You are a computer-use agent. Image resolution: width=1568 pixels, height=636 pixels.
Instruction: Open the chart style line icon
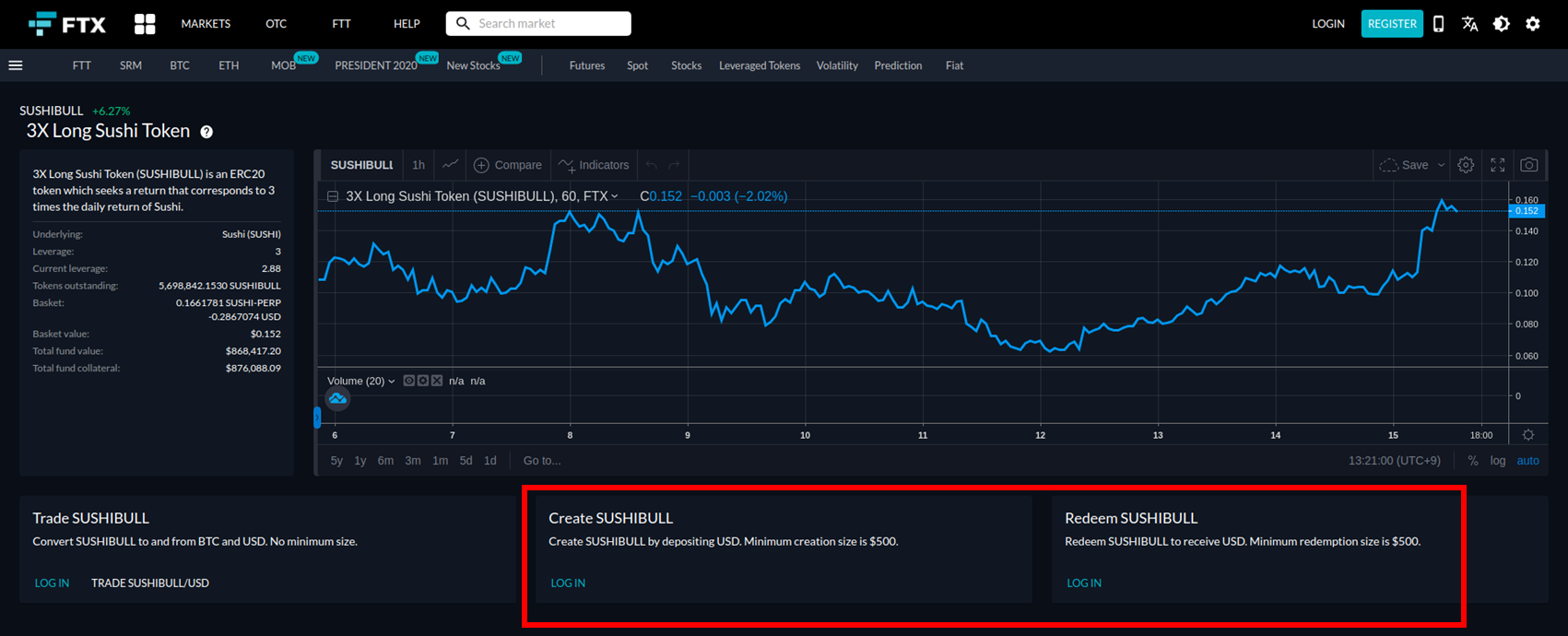click(450, 165)
